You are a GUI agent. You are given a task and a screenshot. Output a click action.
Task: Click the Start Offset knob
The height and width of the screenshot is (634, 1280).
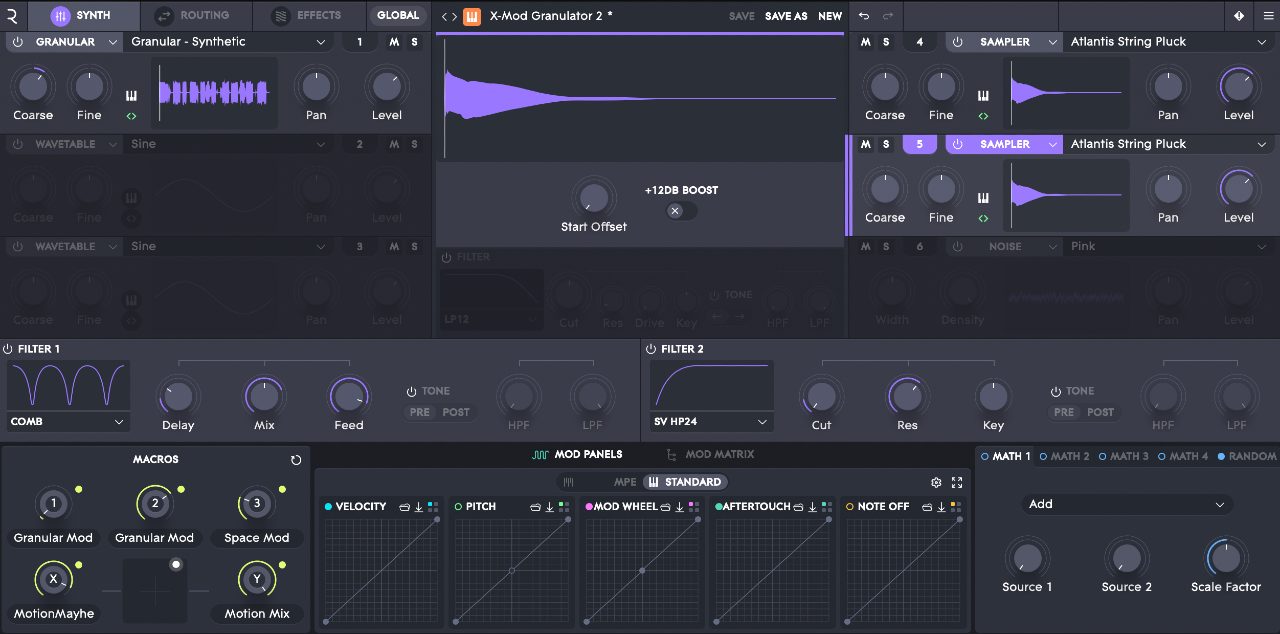[x=594, y=196]
